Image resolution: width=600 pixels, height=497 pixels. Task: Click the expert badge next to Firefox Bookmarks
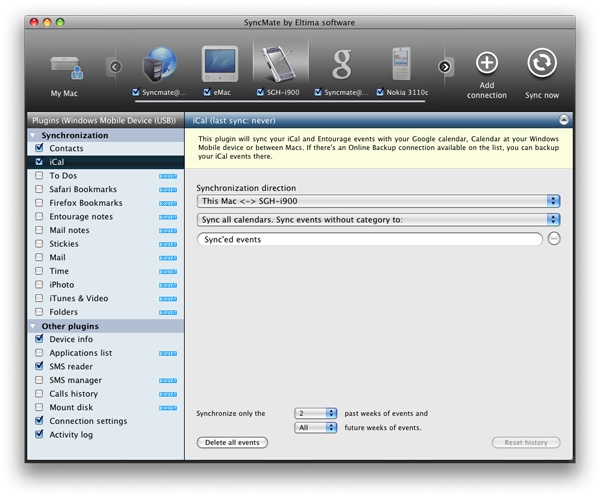(x=168, y=204)
